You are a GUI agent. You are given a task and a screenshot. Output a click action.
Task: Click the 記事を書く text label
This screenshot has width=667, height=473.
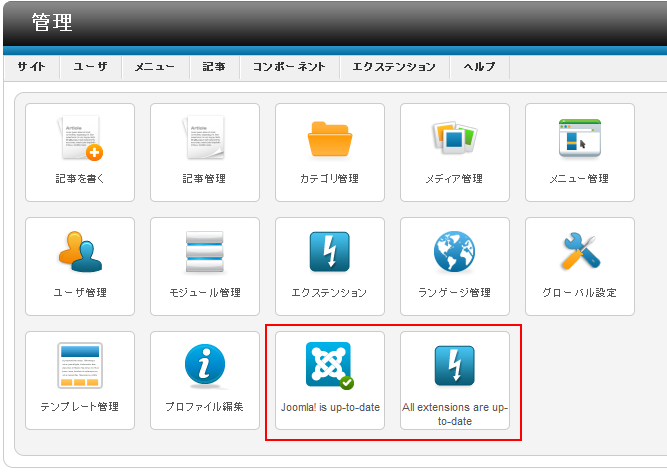80,179
